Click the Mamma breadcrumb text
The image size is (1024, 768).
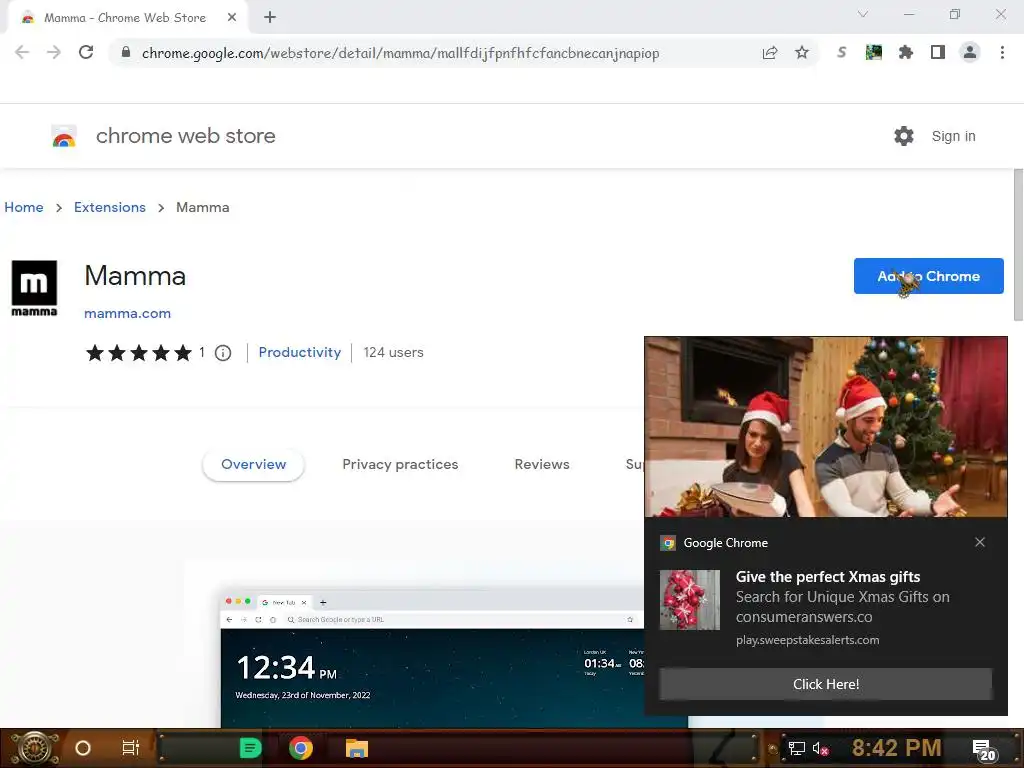pyautogui.click(x=202, y=208)
